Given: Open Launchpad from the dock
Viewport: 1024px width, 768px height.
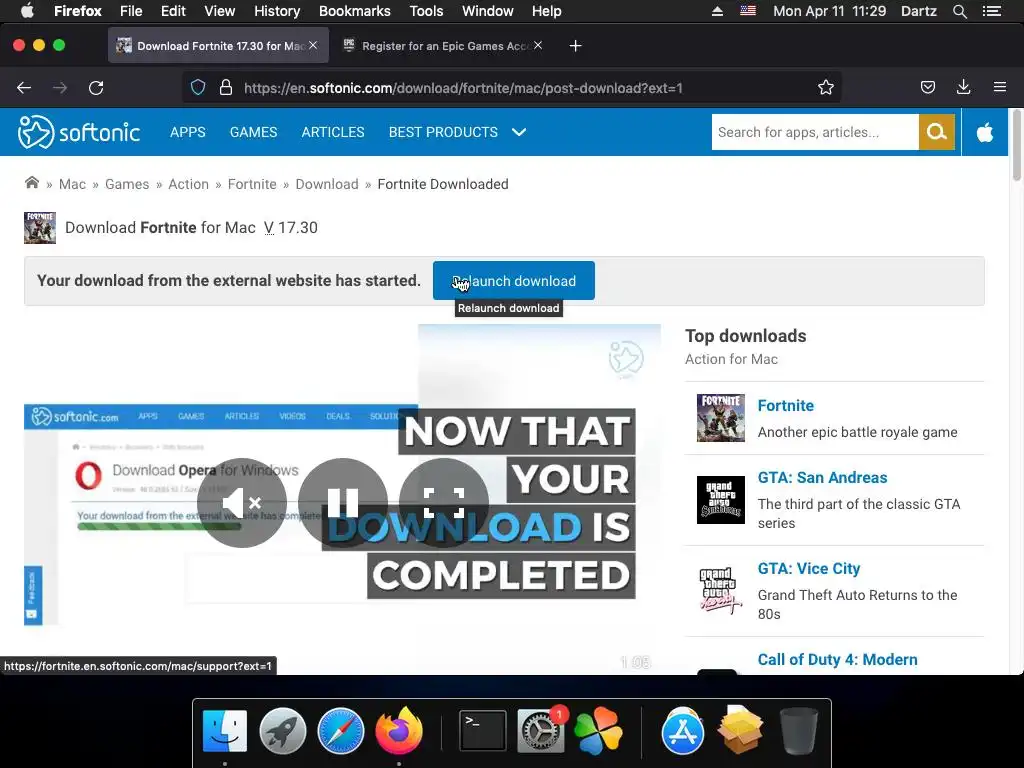Looking at the screenshot, I should (x=283, y=731).
